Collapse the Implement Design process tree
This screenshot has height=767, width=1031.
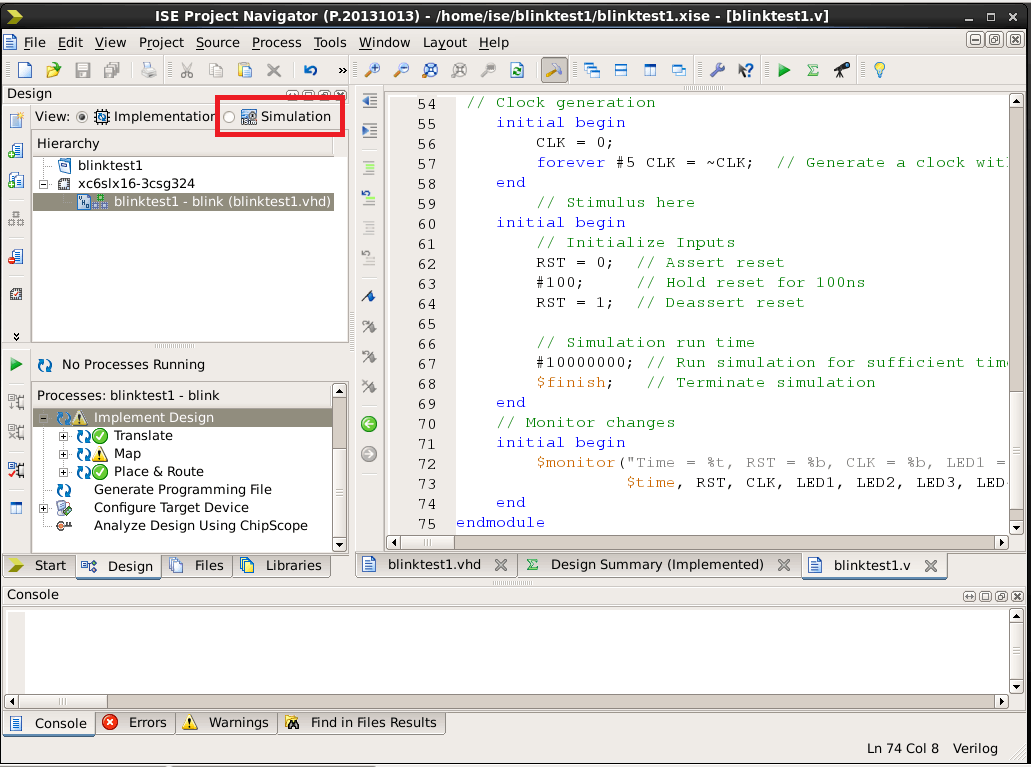(44, 418)
